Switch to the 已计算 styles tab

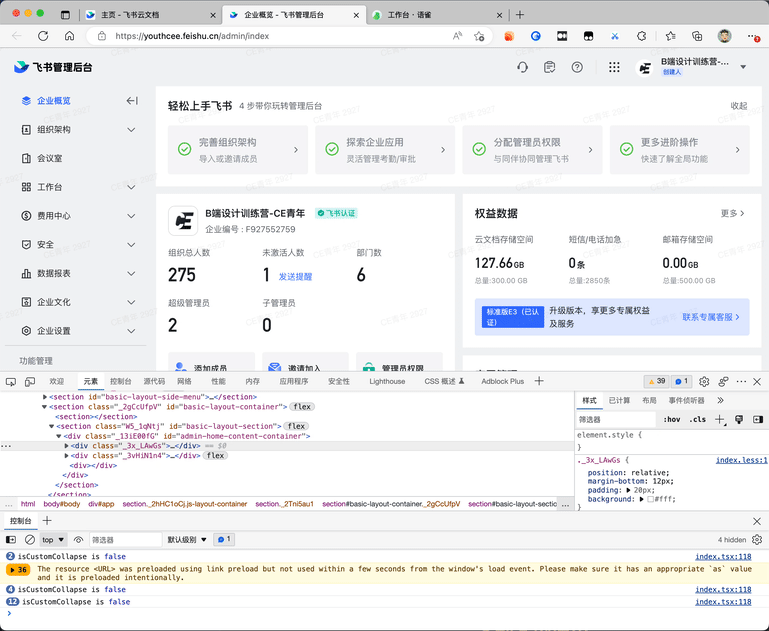pos(619,401)
